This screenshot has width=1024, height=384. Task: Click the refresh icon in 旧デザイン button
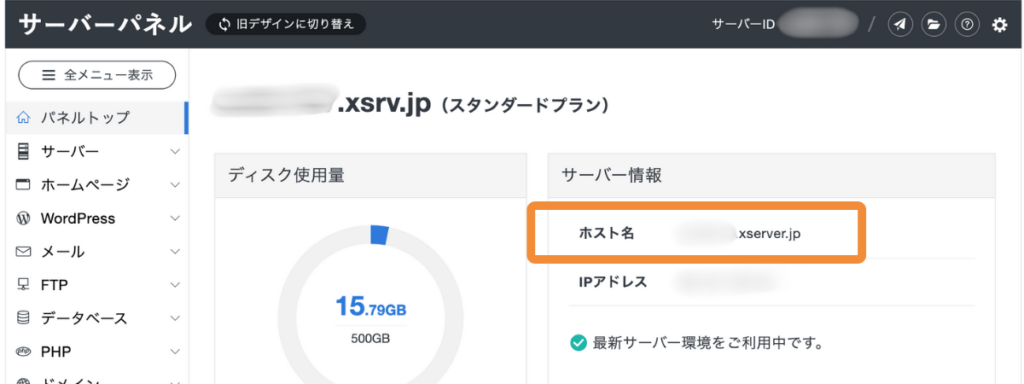[225, 25]
